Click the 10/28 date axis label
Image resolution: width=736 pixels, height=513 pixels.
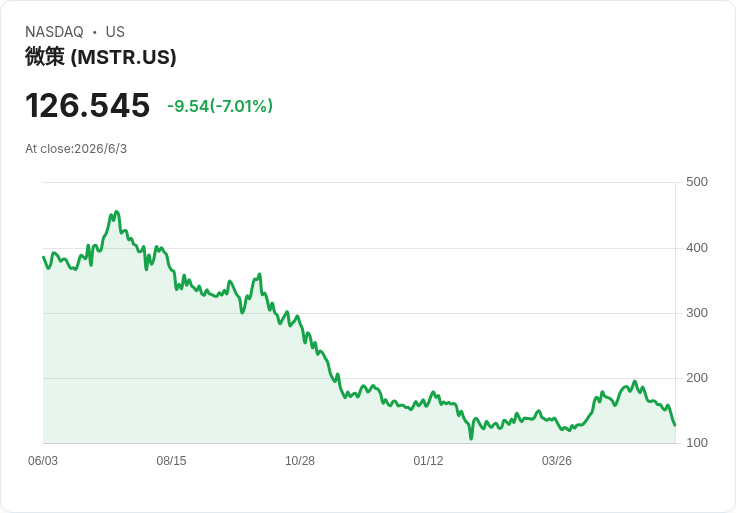[x=300, y=461]
